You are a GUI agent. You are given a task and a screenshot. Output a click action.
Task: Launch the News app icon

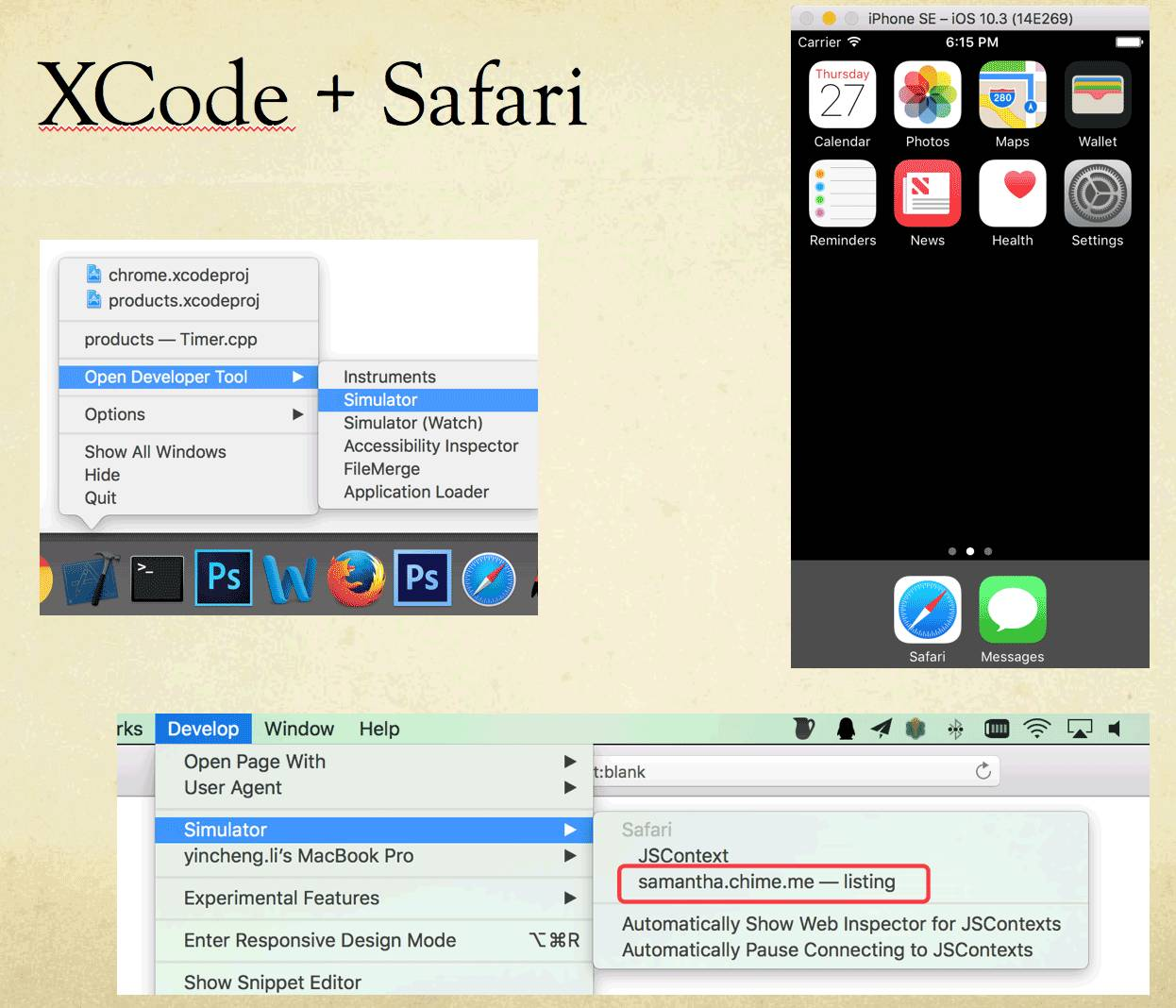pyautogui.click(x=927, y=193)
